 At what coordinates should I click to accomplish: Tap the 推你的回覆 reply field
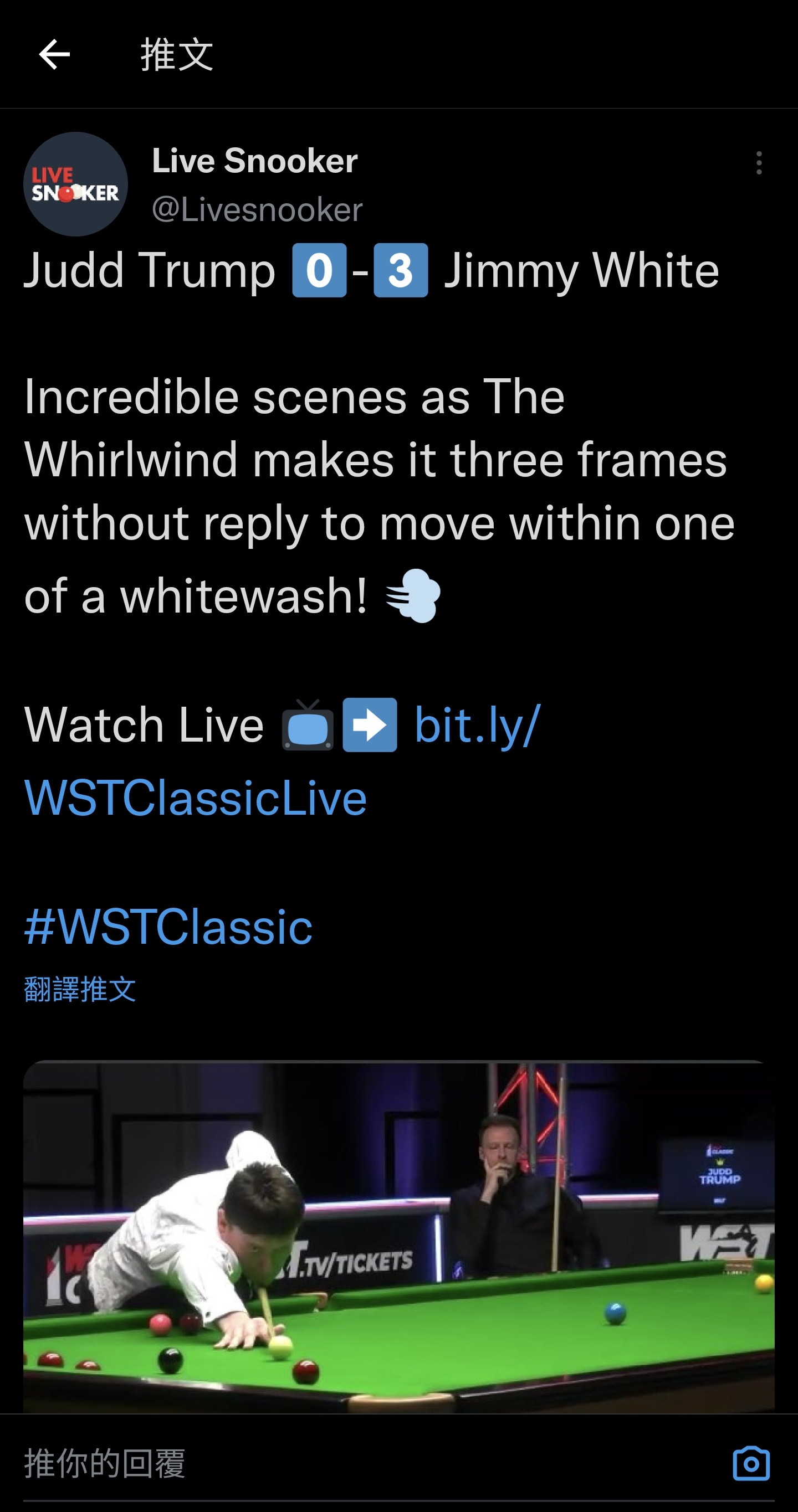(376, 1463)
